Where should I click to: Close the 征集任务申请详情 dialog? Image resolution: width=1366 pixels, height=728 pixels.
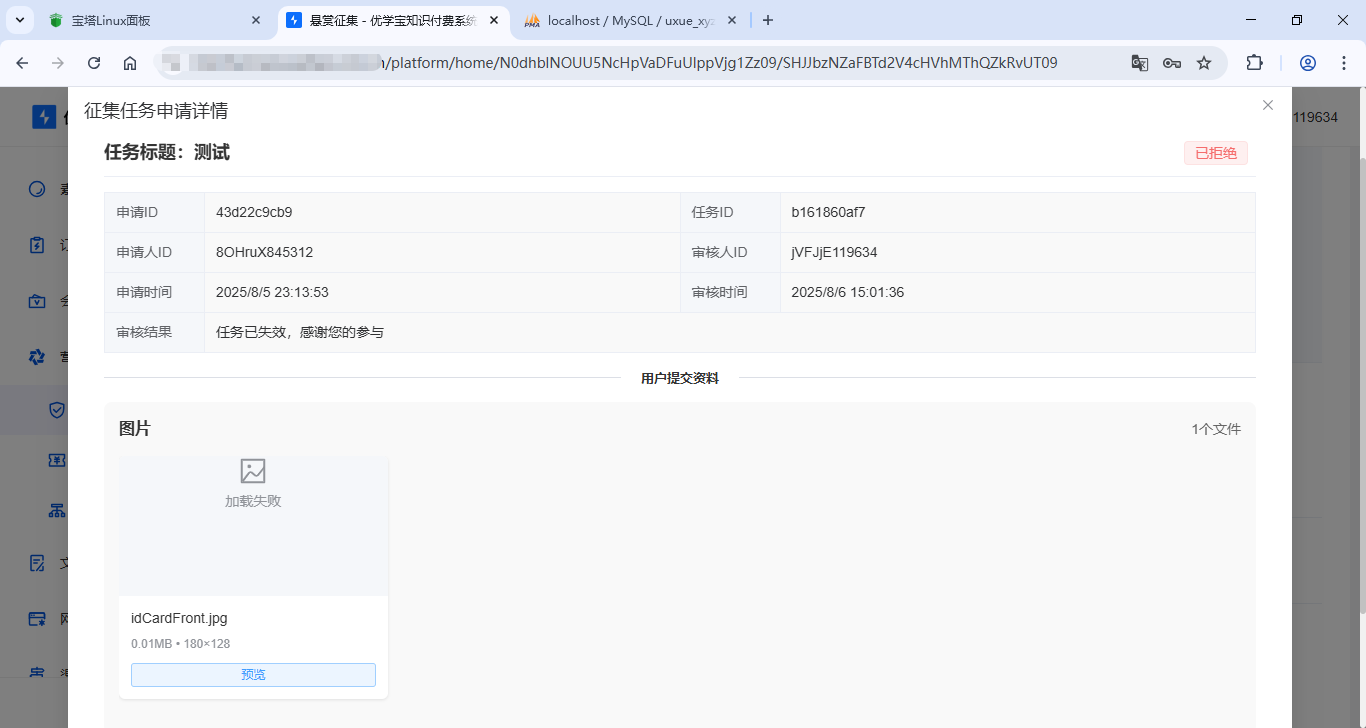click(x=1267, y=105)
